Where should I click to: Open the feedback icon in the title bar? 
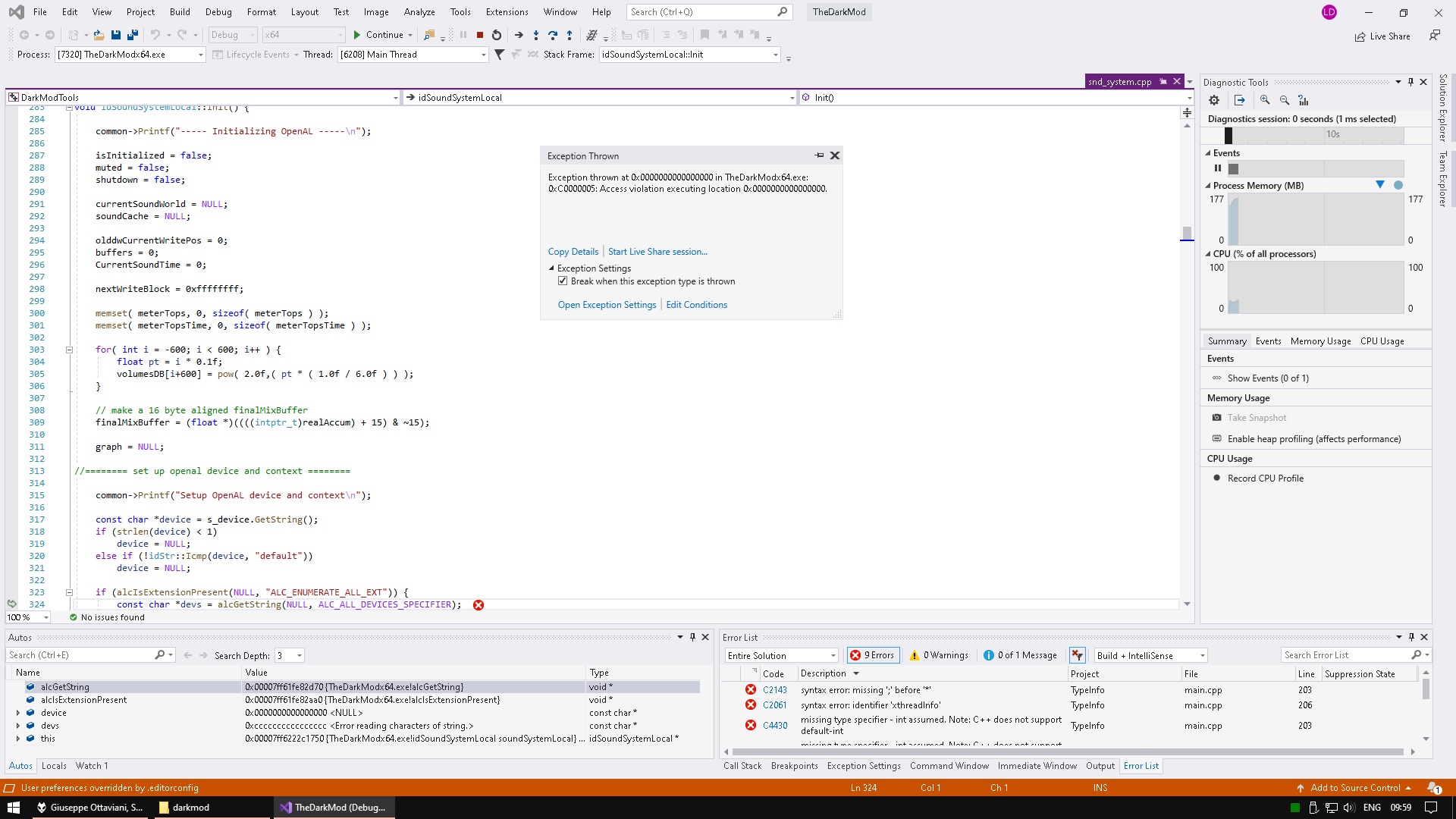1434,36
